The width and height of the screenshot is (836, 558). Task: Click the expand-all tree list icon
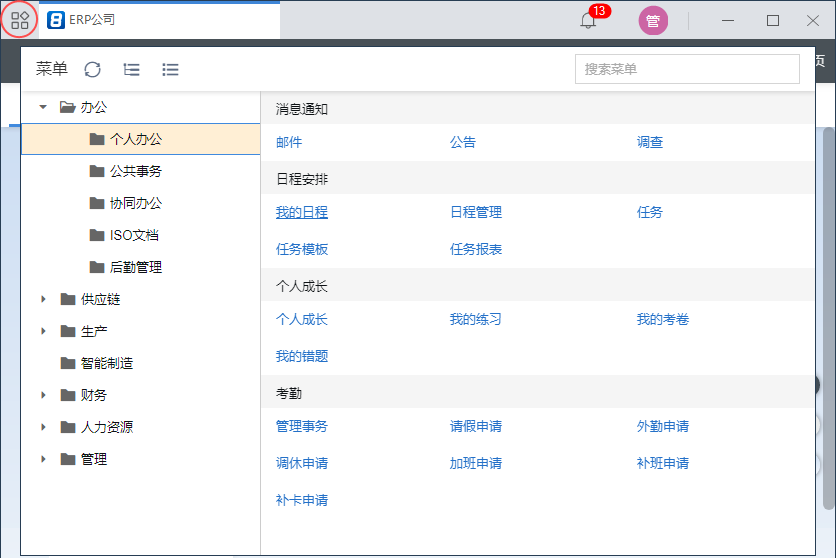(132, 69)
